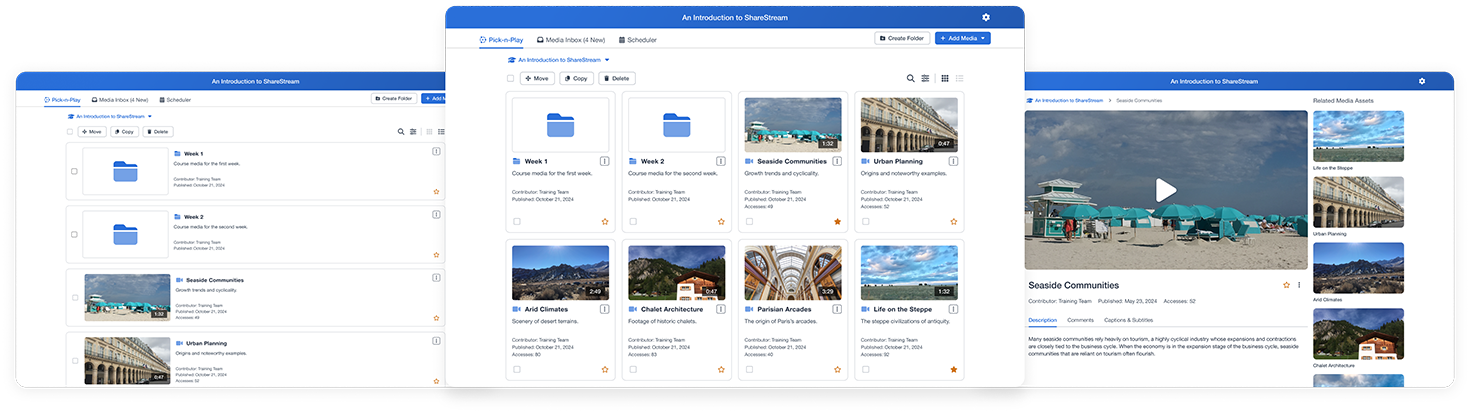Open info menu on Life on the Steppe card
1470x413 pixels.
click(953, 309)
